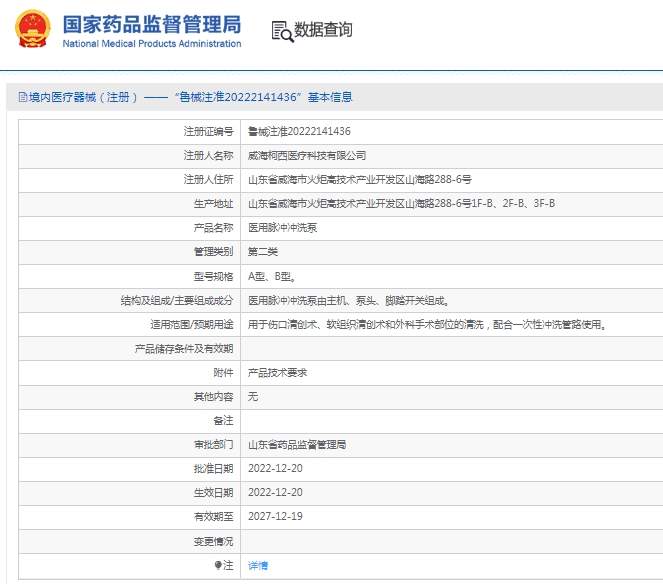Select the 注册人名称 label
Viewport: 663px width, 584px height.
tap(208, 156)
